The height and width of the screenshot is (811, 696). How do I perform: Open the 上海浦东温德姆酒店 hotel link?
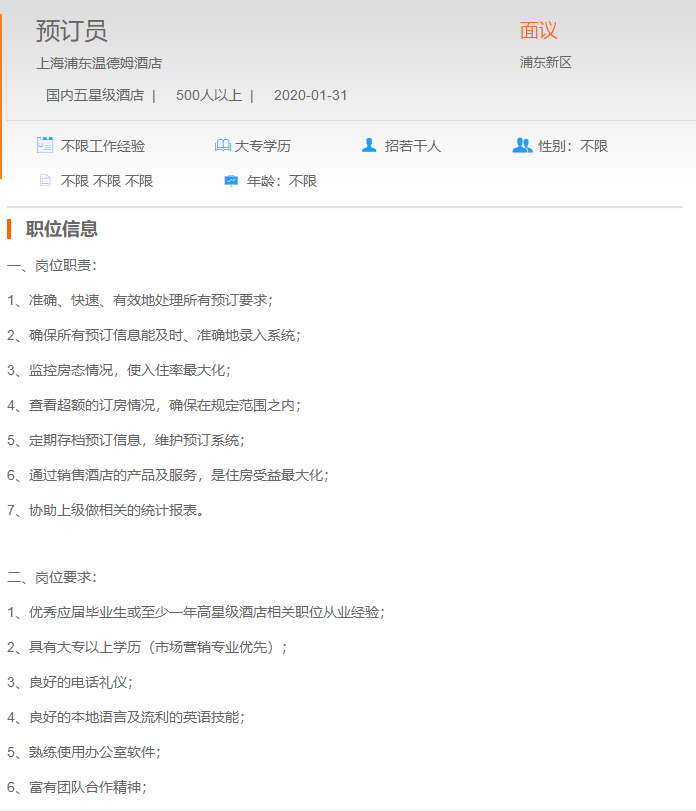point(99,63)
